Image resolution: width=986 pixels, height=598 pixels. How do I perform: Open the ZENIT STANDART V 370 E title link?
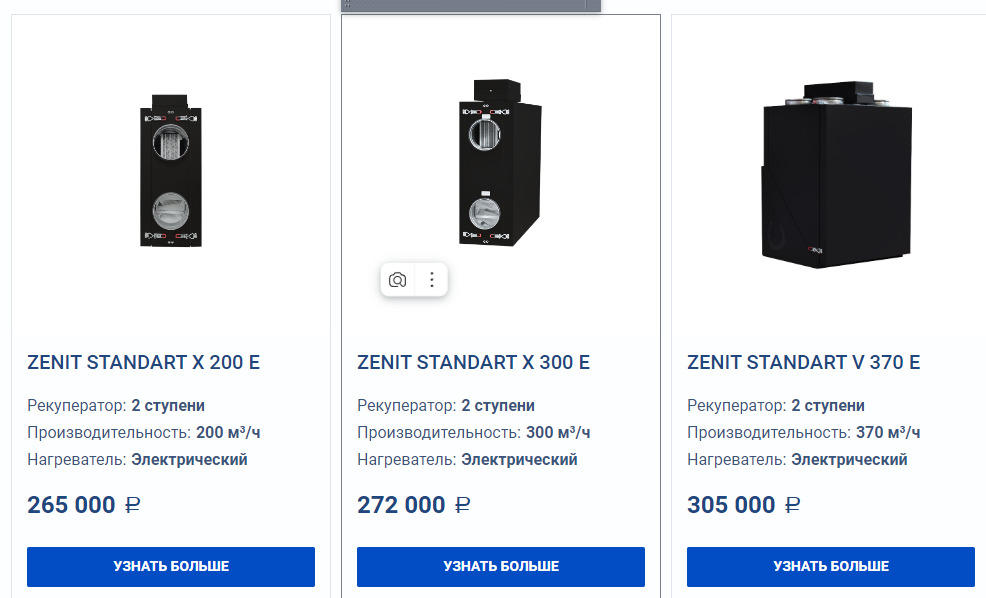(x=803, y=362)
